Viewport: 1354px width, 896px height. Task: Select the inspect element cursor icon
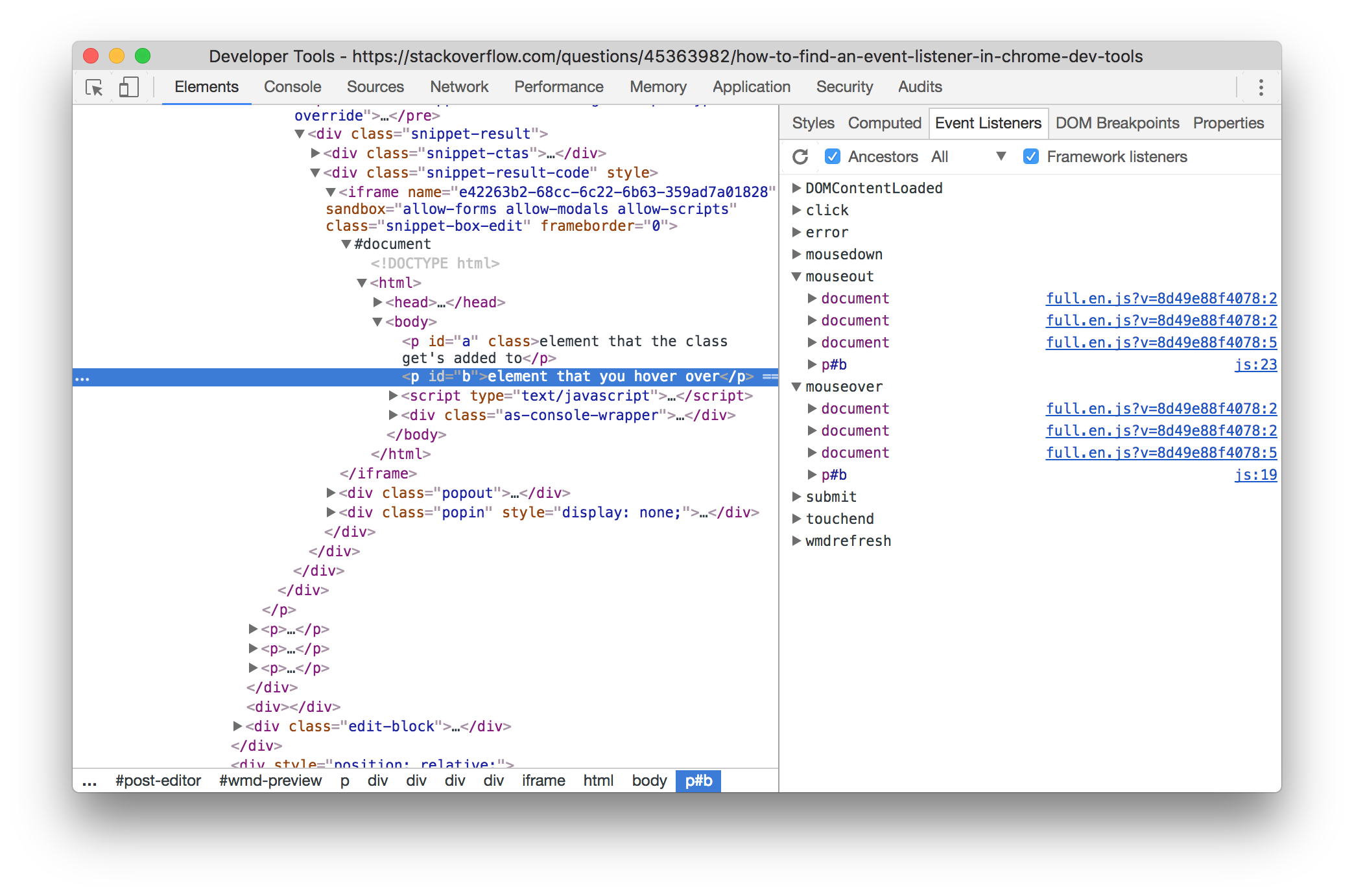95,87
